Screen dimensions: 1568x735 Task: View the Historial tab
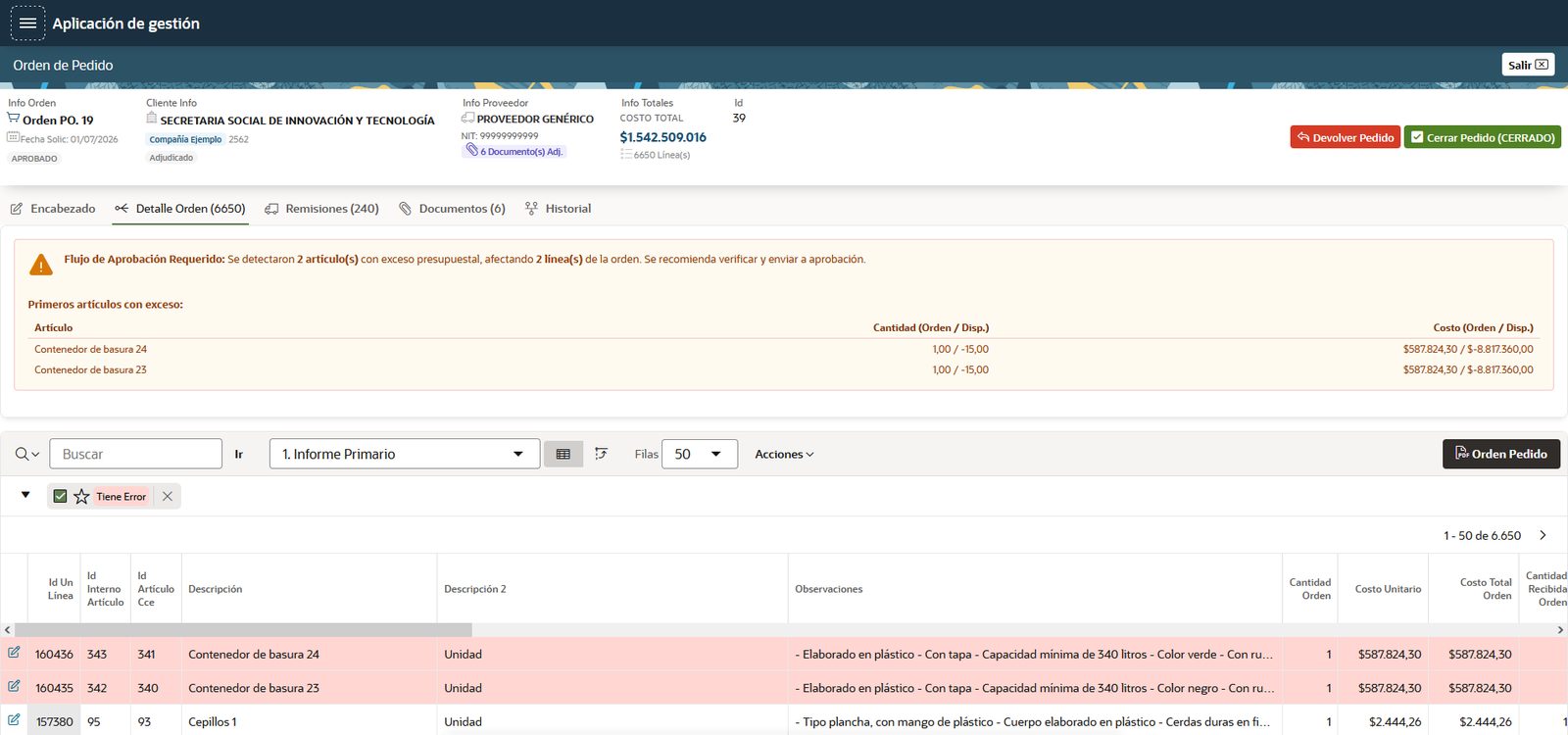click(558, 209)
